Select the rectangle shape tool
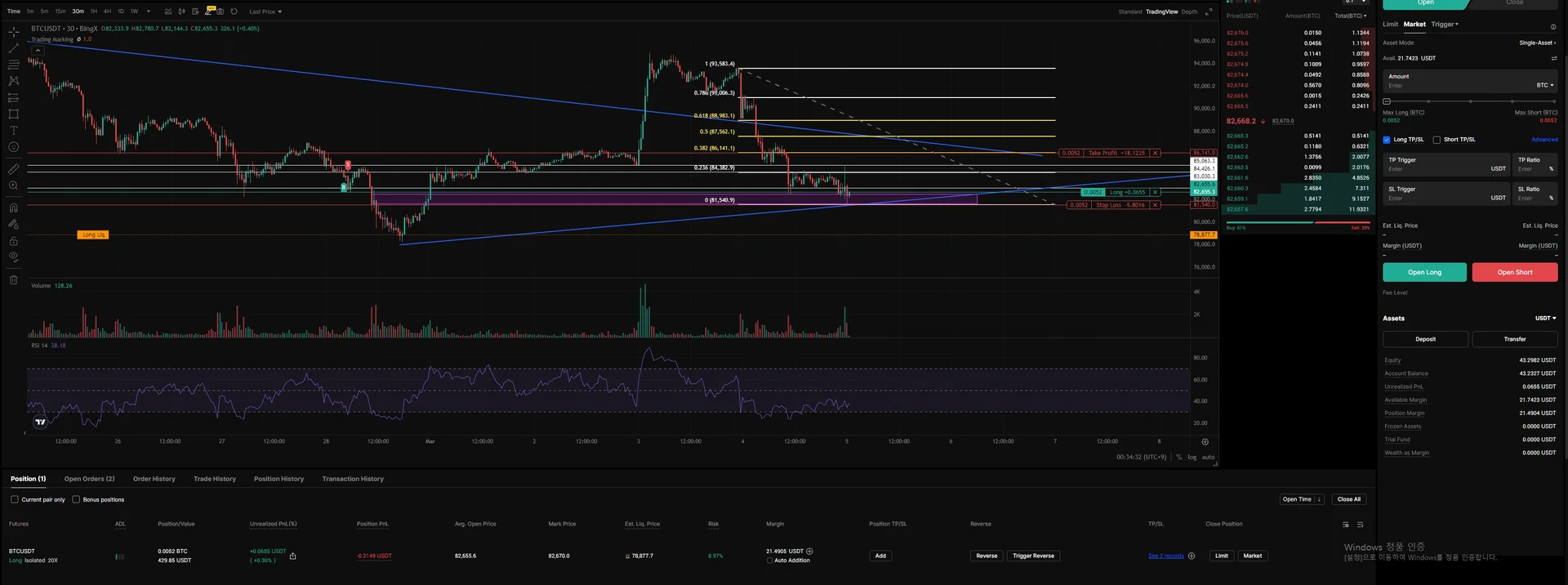The image size is (1568, 585). (14, 114)
